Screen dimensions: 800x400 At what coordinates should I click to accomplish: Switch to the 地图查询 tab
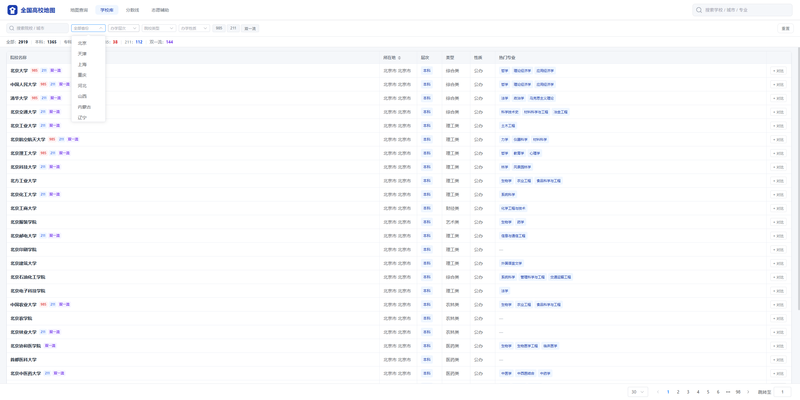pyautogui.click(x=79, y=10)
